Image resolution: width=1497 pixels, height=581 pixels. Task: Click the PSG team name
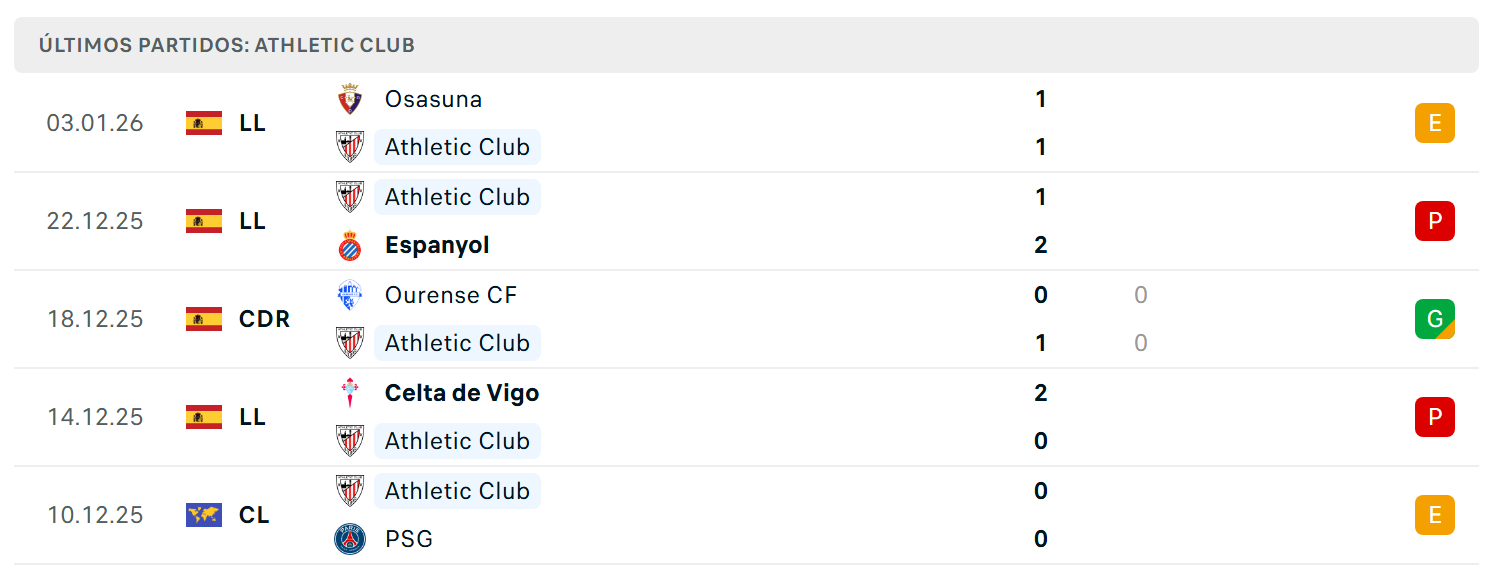coord(409,539)
